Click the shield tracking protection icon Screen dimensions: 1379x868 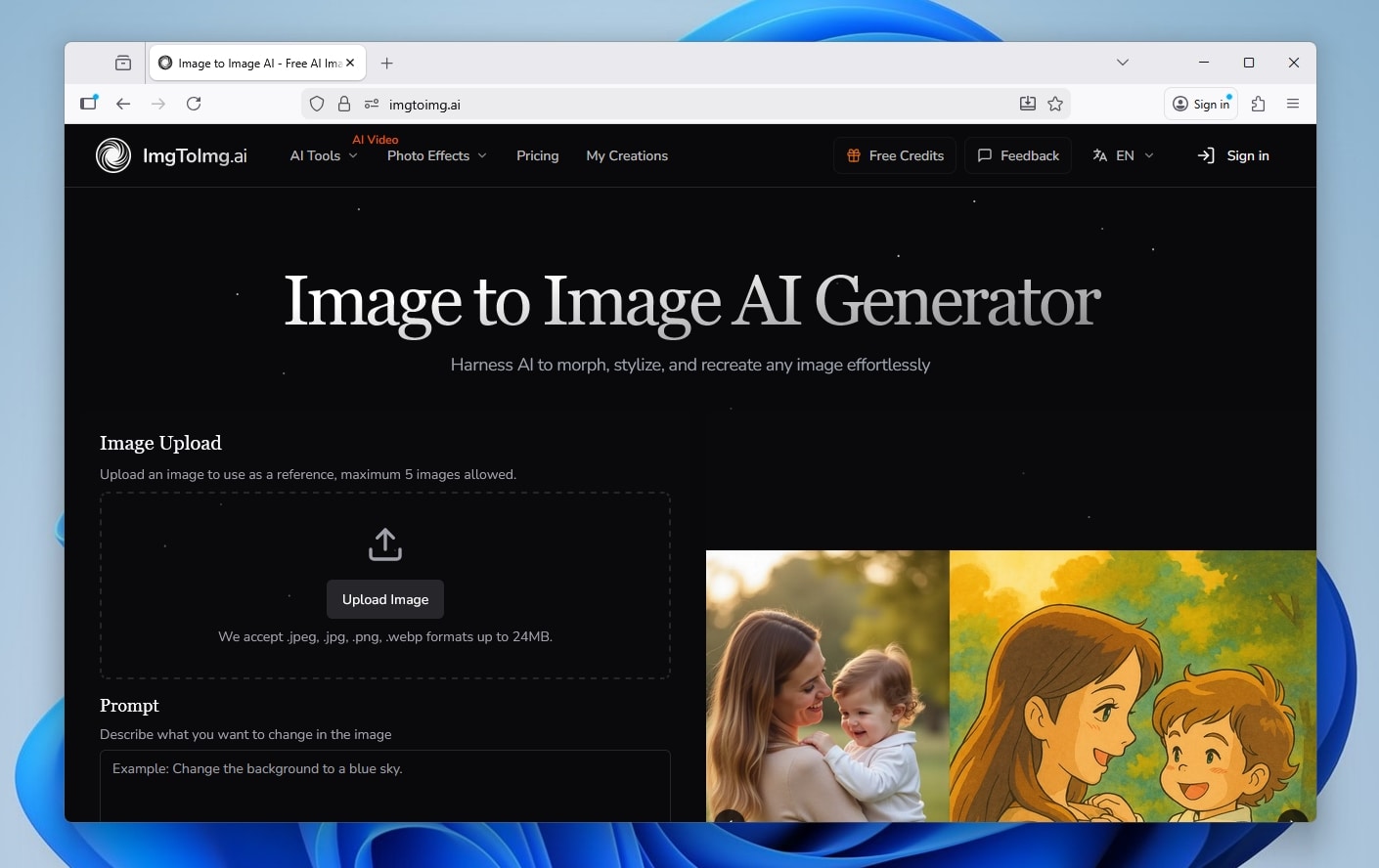pyautogui.click(x=317, y=104)
